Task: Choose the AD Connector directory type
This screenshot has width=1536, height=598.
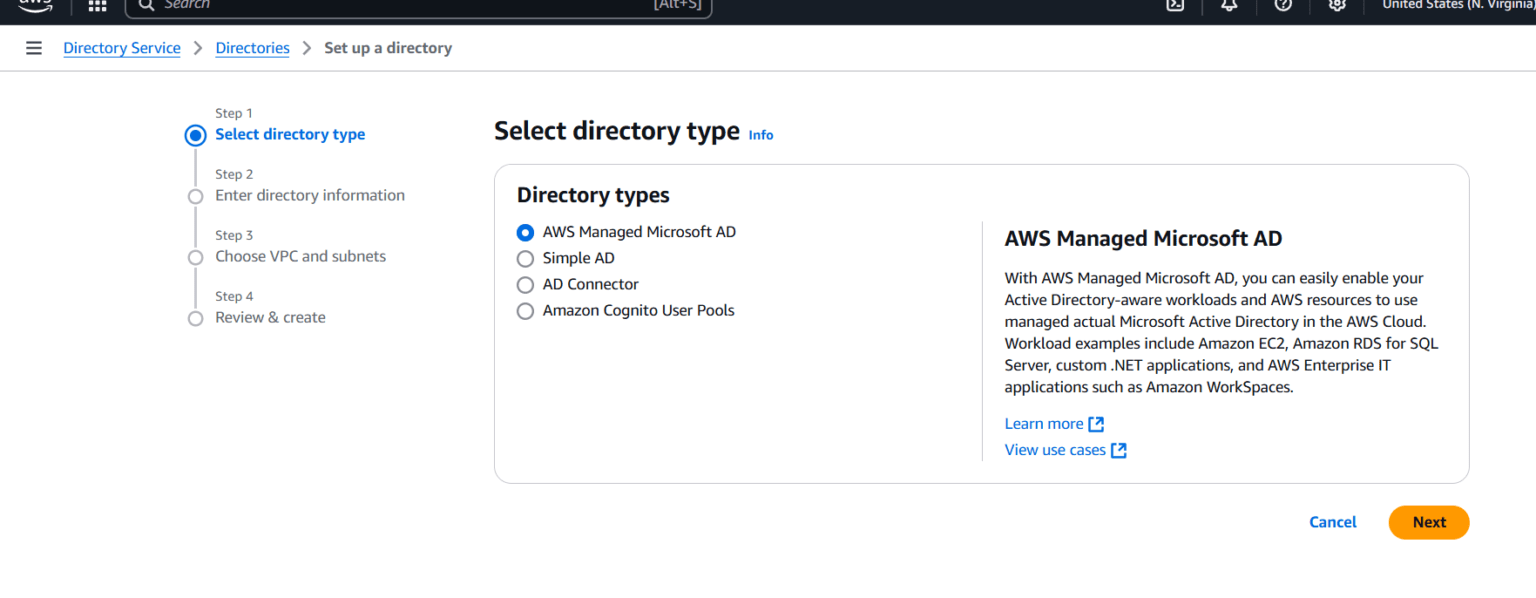Action: [x=526, y=284]
